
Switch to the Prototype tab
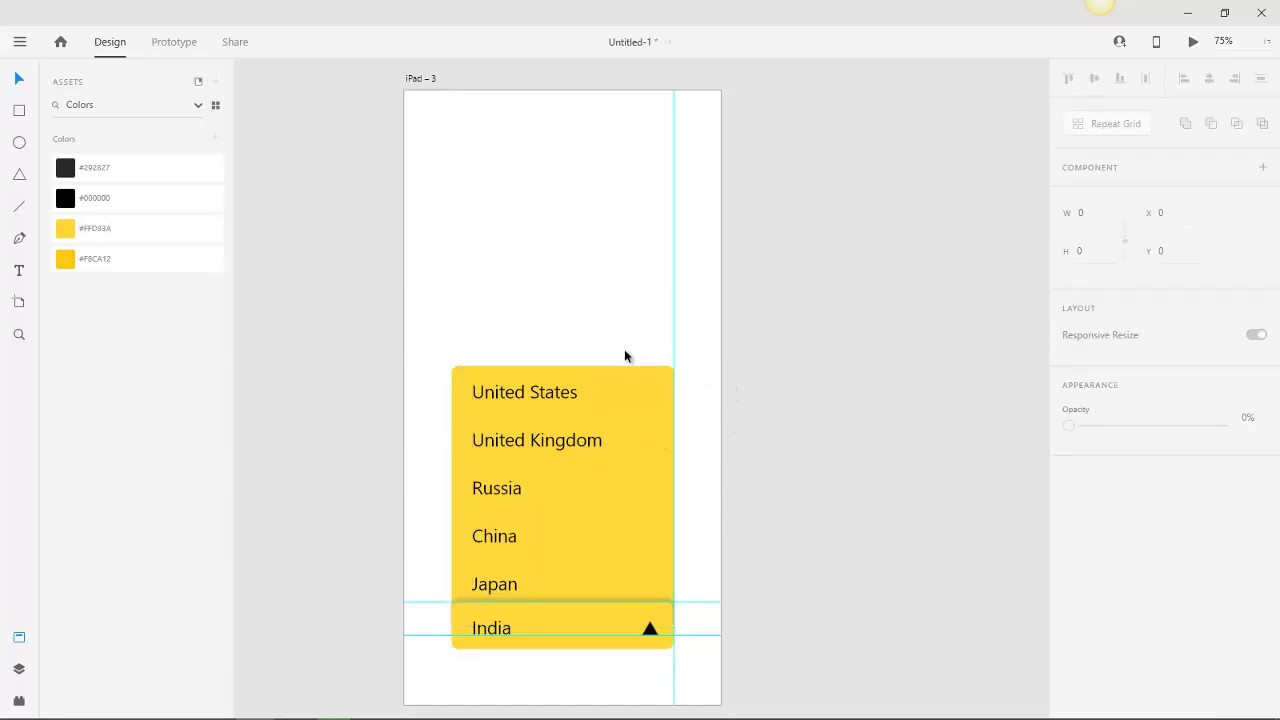point(174,42)
